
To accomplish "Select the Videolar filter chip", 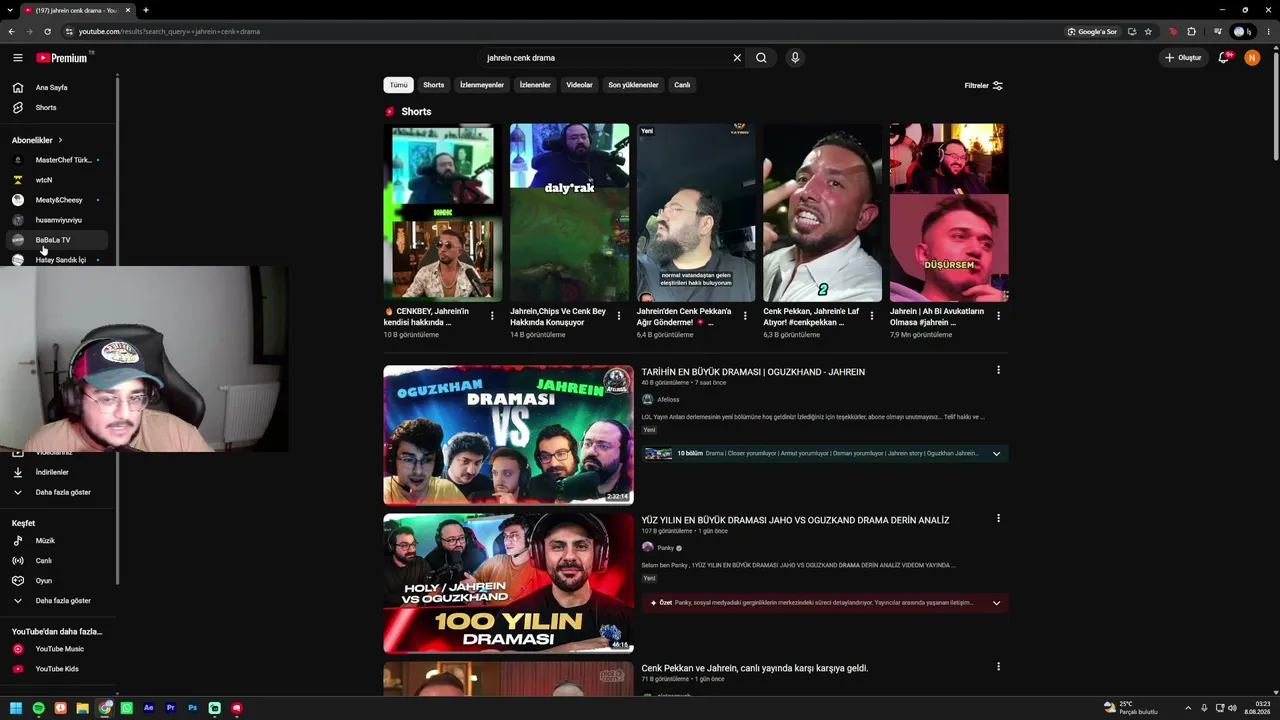I will click(x=580, y=85).
